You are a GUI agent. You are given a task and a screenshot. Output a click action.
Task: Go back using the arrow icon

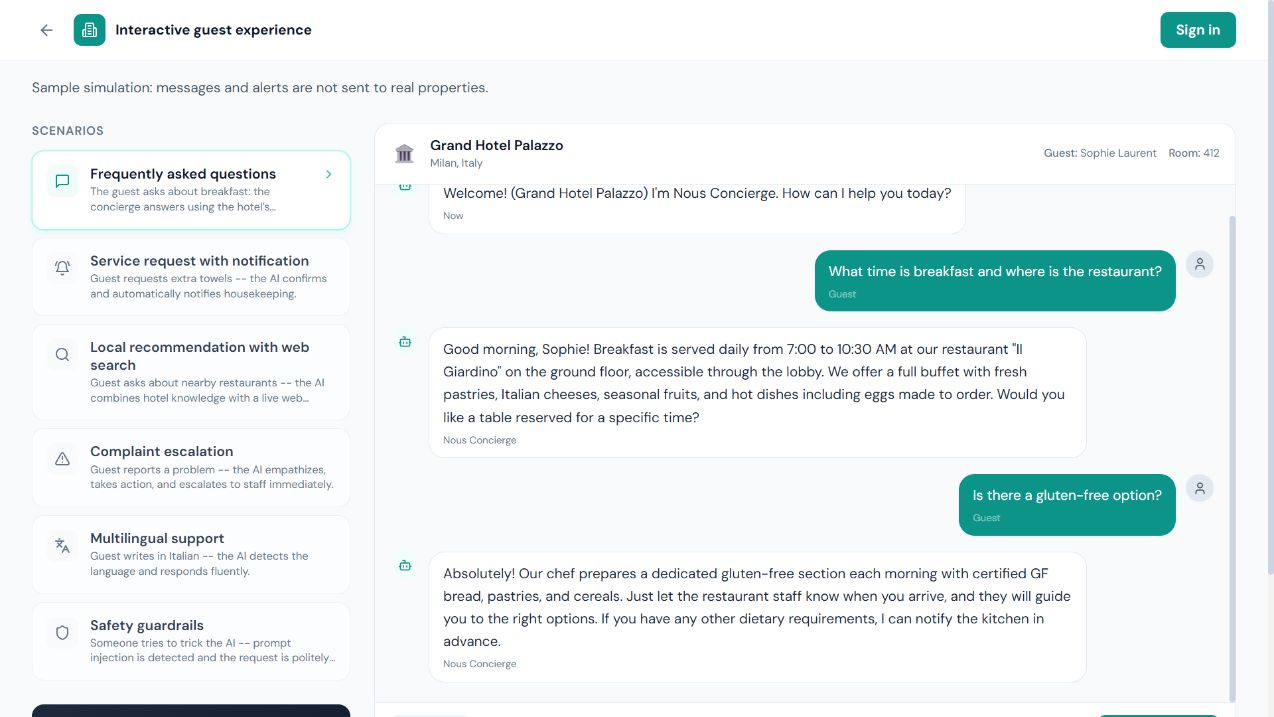pyautogui.click(x=46, y=30)
